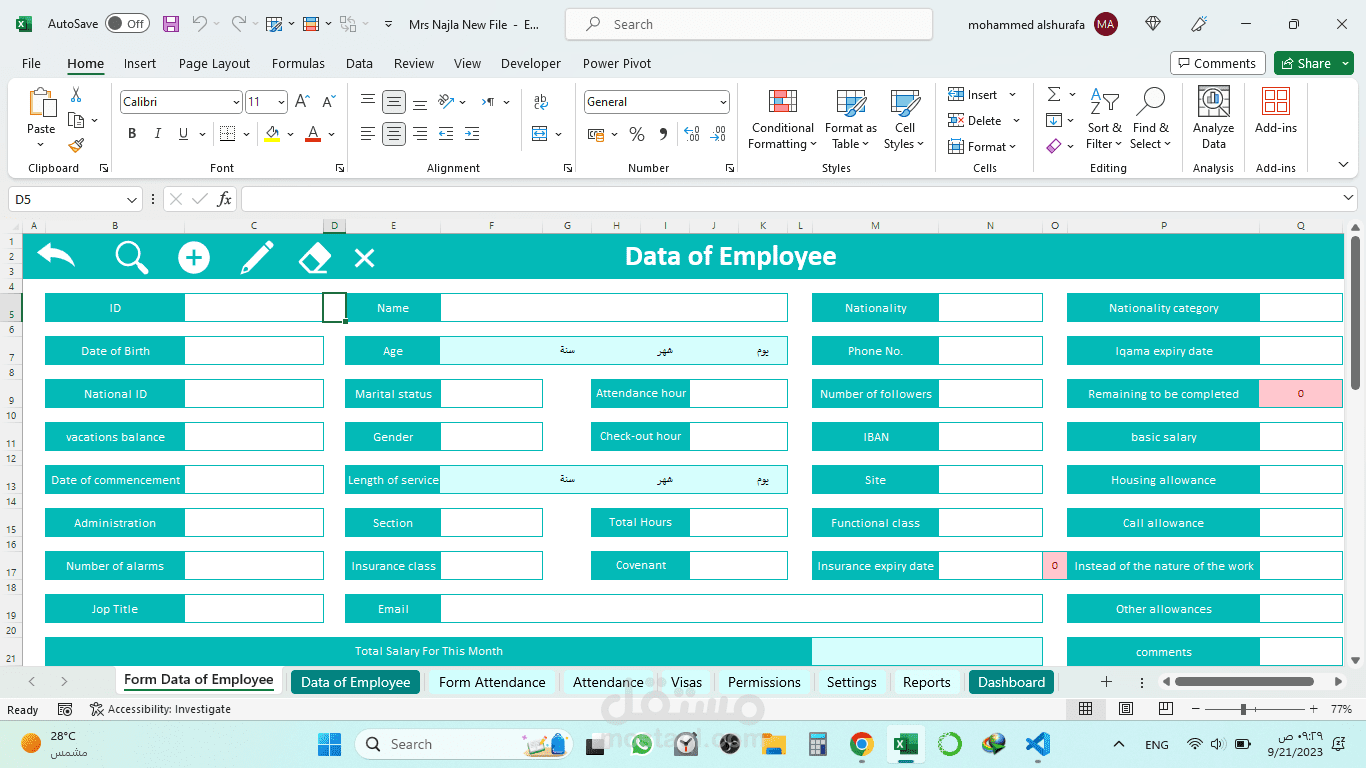Open Analyze Data
The image size is (1366, 768).
point(1213,118)
